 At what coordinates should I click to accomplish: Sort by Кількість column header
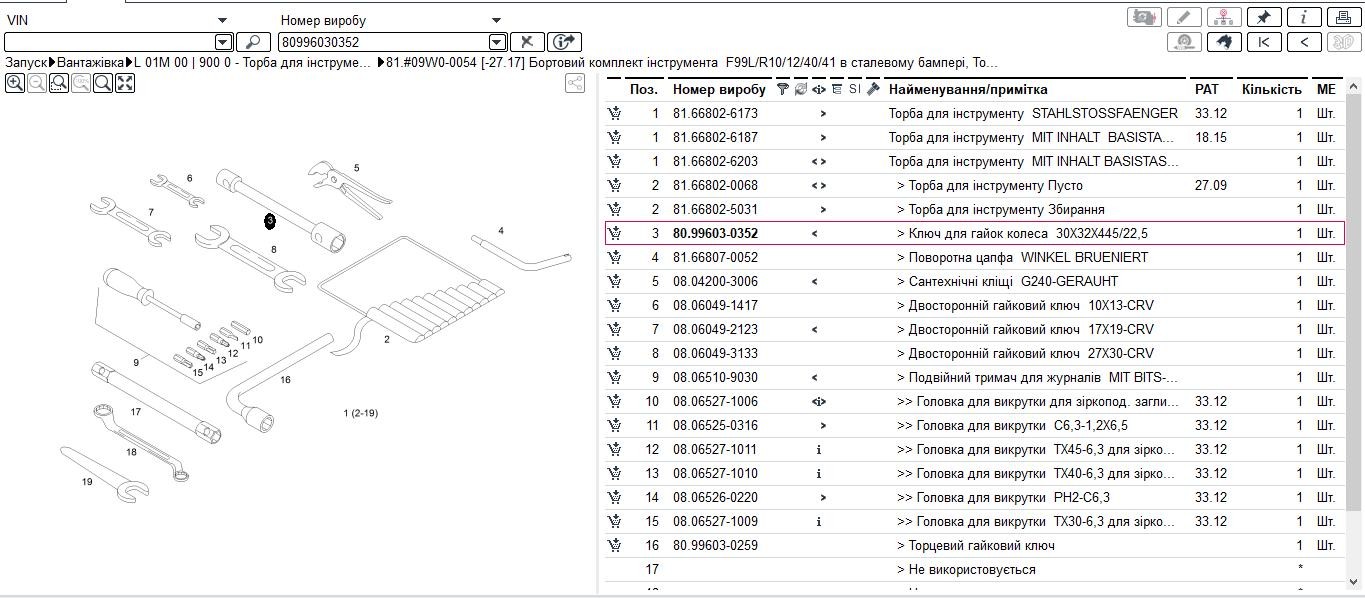[x=1272, y=89]
